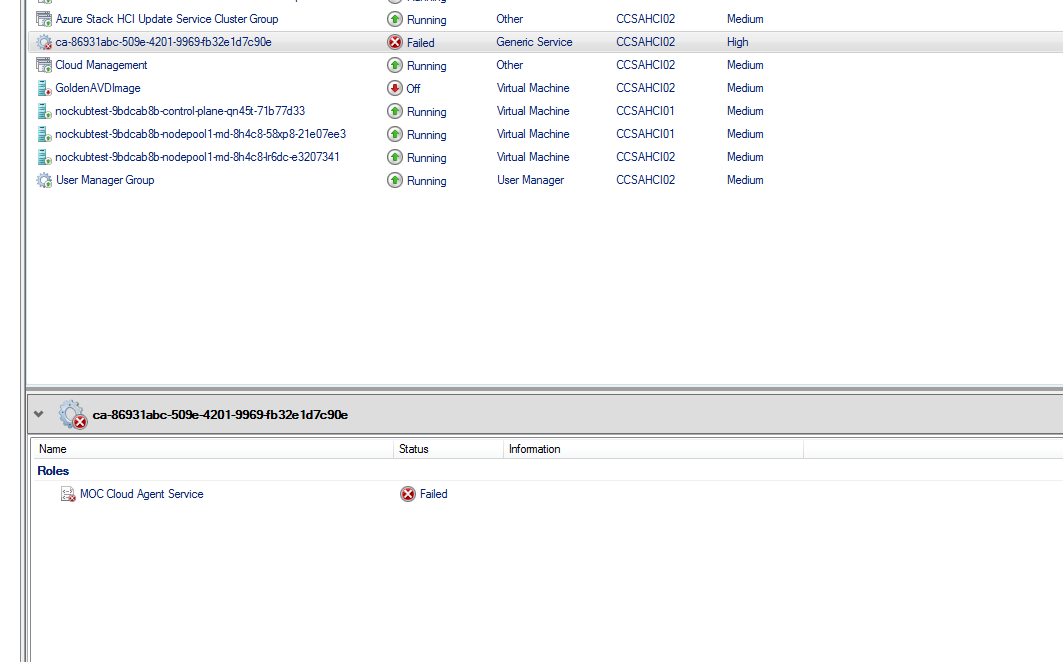Select the GoldenAVDImage role name
This screenshot has height=662, width=1063.
pos(98,88)
